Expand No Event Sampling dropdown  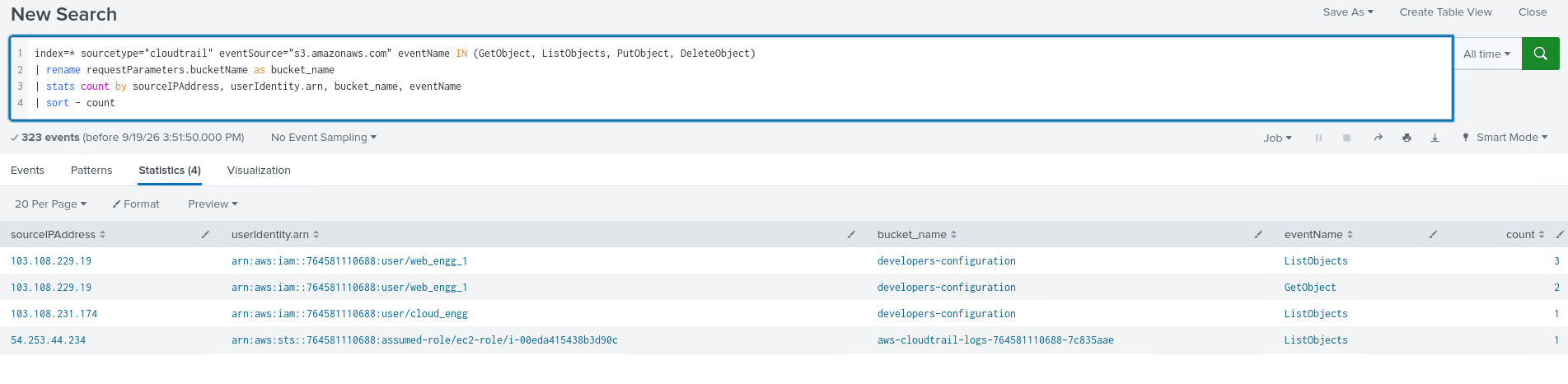pos(324,138)
